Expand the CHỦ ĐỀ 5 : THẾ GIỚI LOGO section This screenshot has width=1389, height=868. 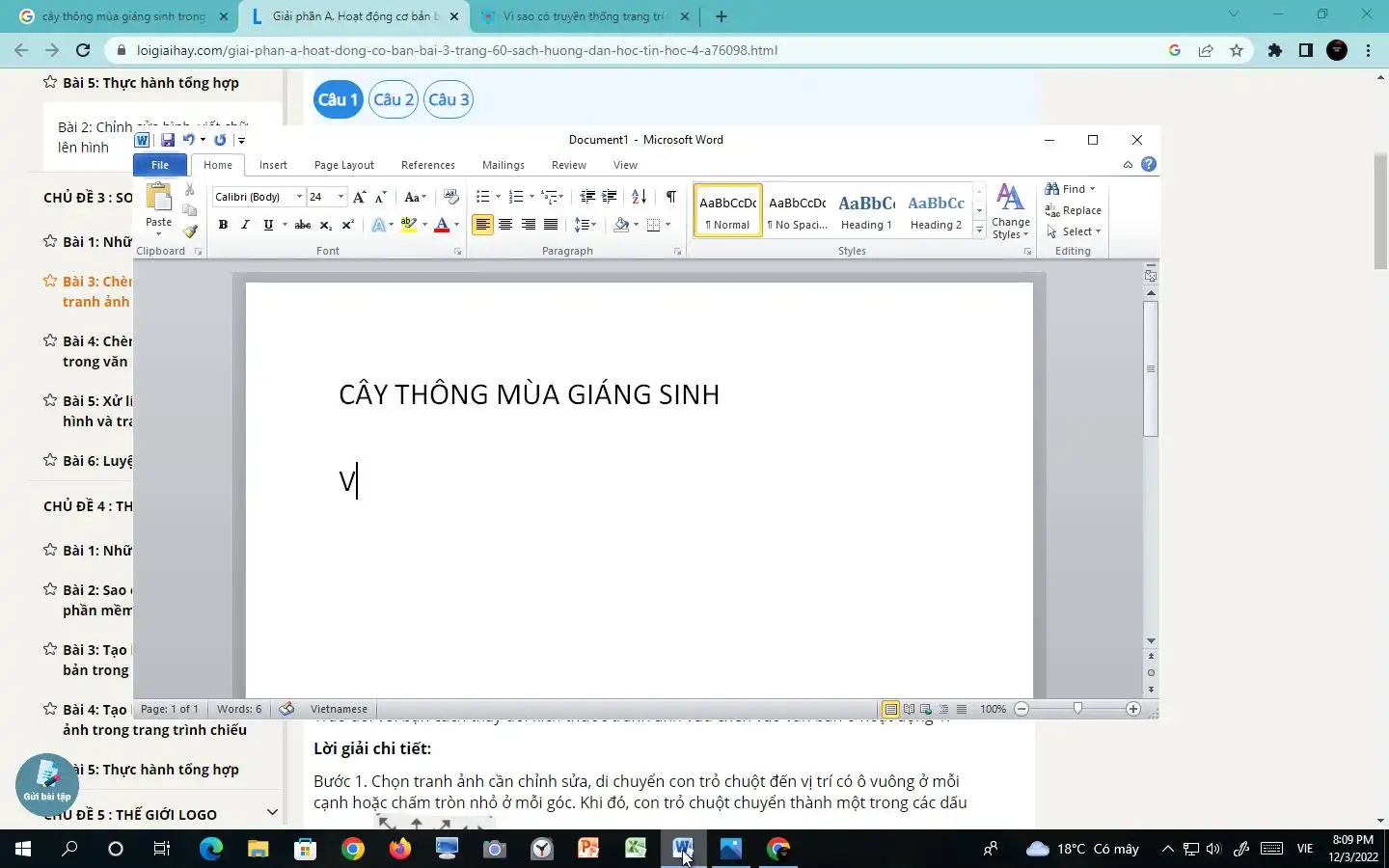click(x=272, y=813)
